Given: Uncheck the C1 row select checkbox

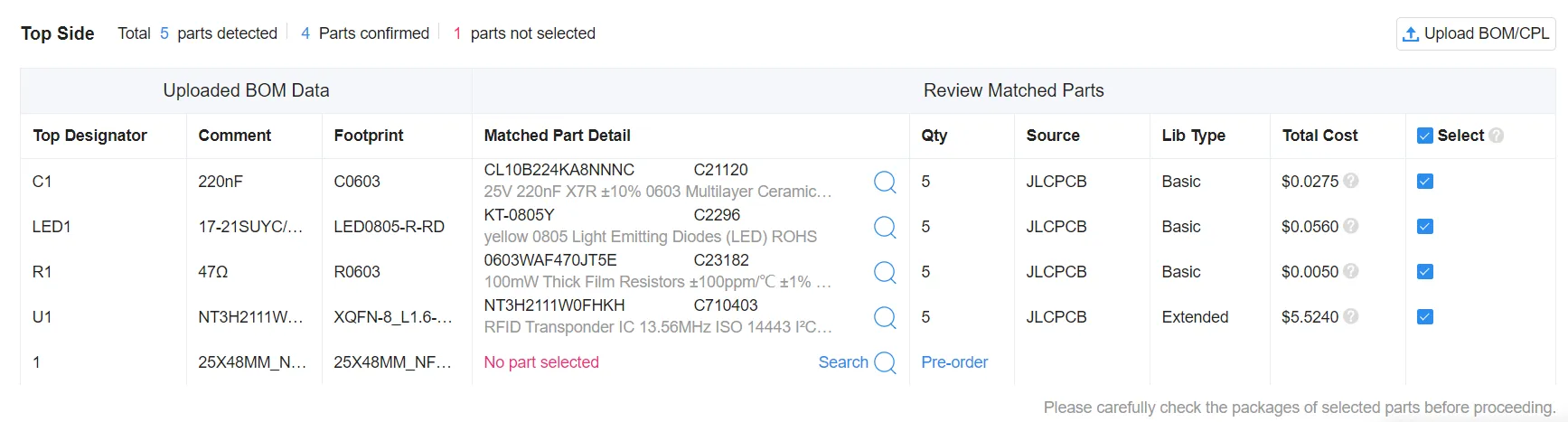Looking at the screenshot, I should (x=1425, y=181).
